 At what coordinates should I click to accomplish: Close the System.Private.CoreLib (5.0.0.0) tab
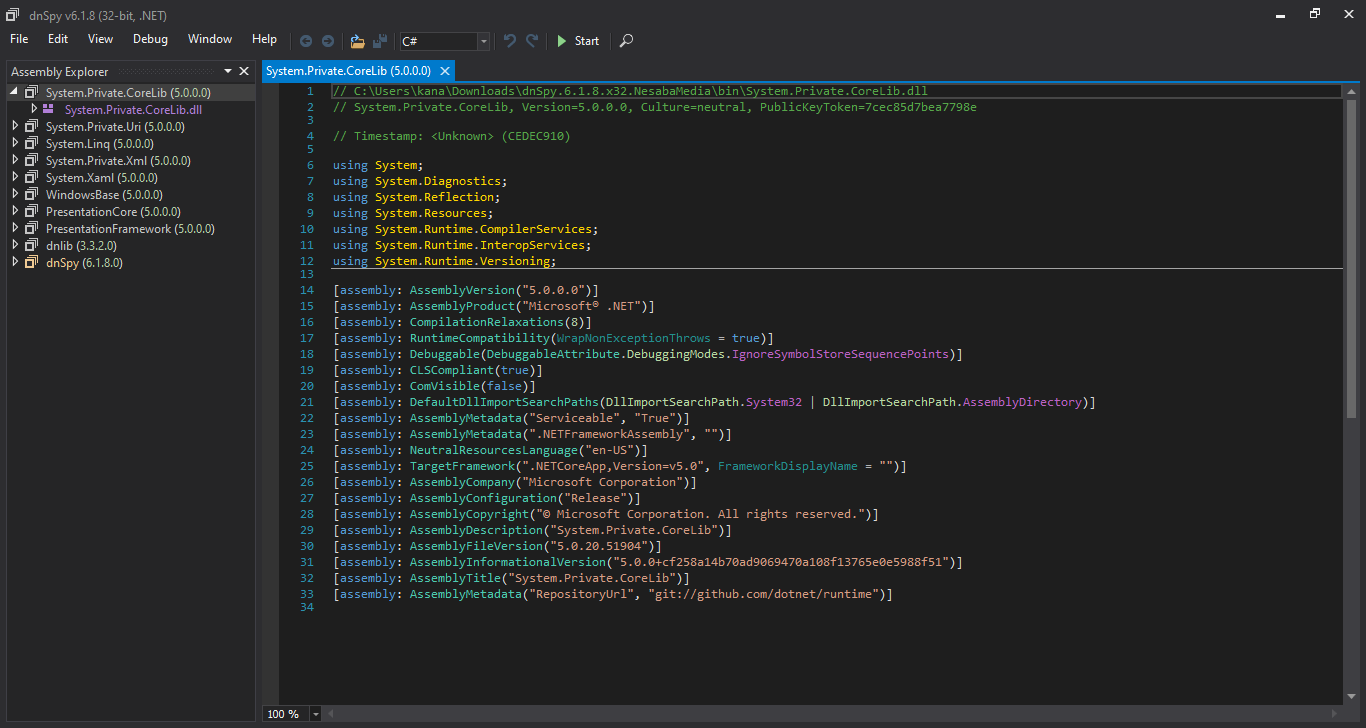coord(445,71)
